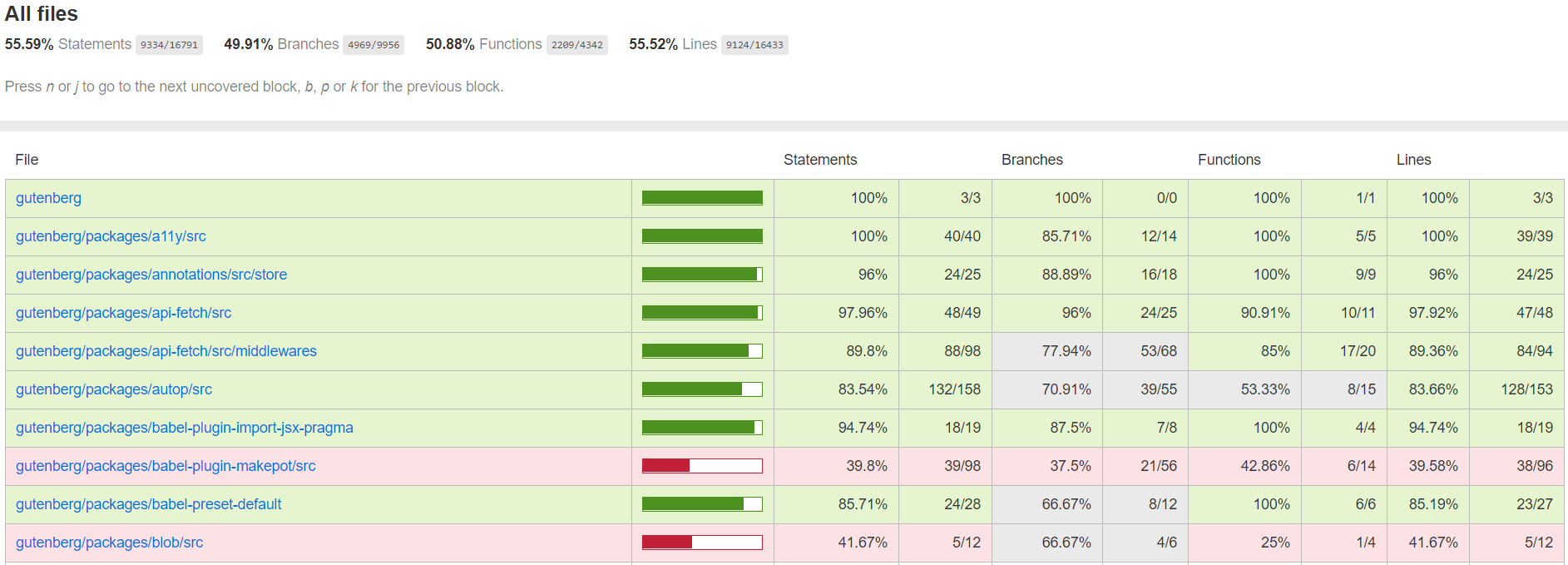The height and width of the screenshot is (565, 1568).
Task: Open gutenberg/packages/babel-plugin-makepot/src link
Action: click(166, 466)
